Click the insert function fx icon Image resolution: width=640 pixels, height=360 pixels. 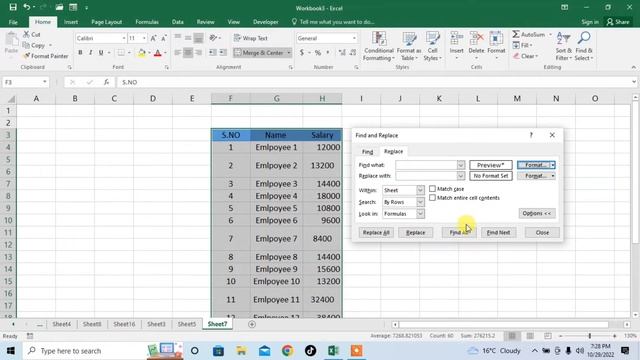pyautogui.click(x=106, y=82)
